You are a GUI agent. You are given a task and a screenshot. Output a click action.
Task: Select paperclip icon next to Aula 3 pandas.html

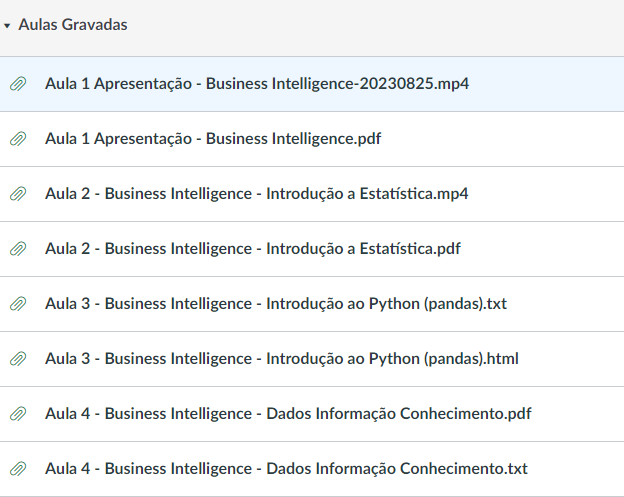point(18,359)
